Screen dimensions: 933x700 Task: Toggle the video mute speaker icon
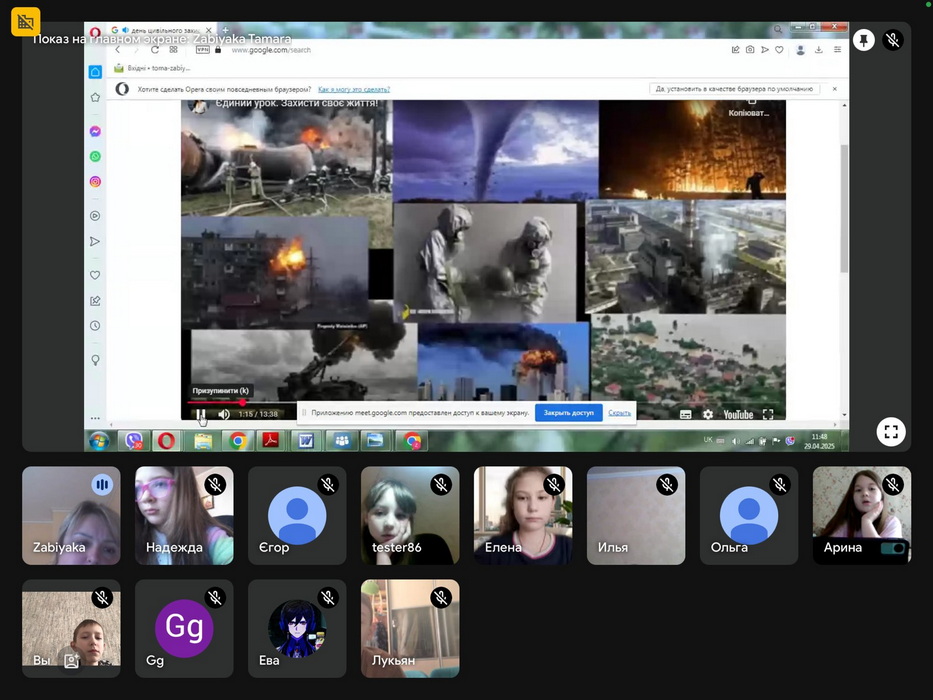point(223,414)
